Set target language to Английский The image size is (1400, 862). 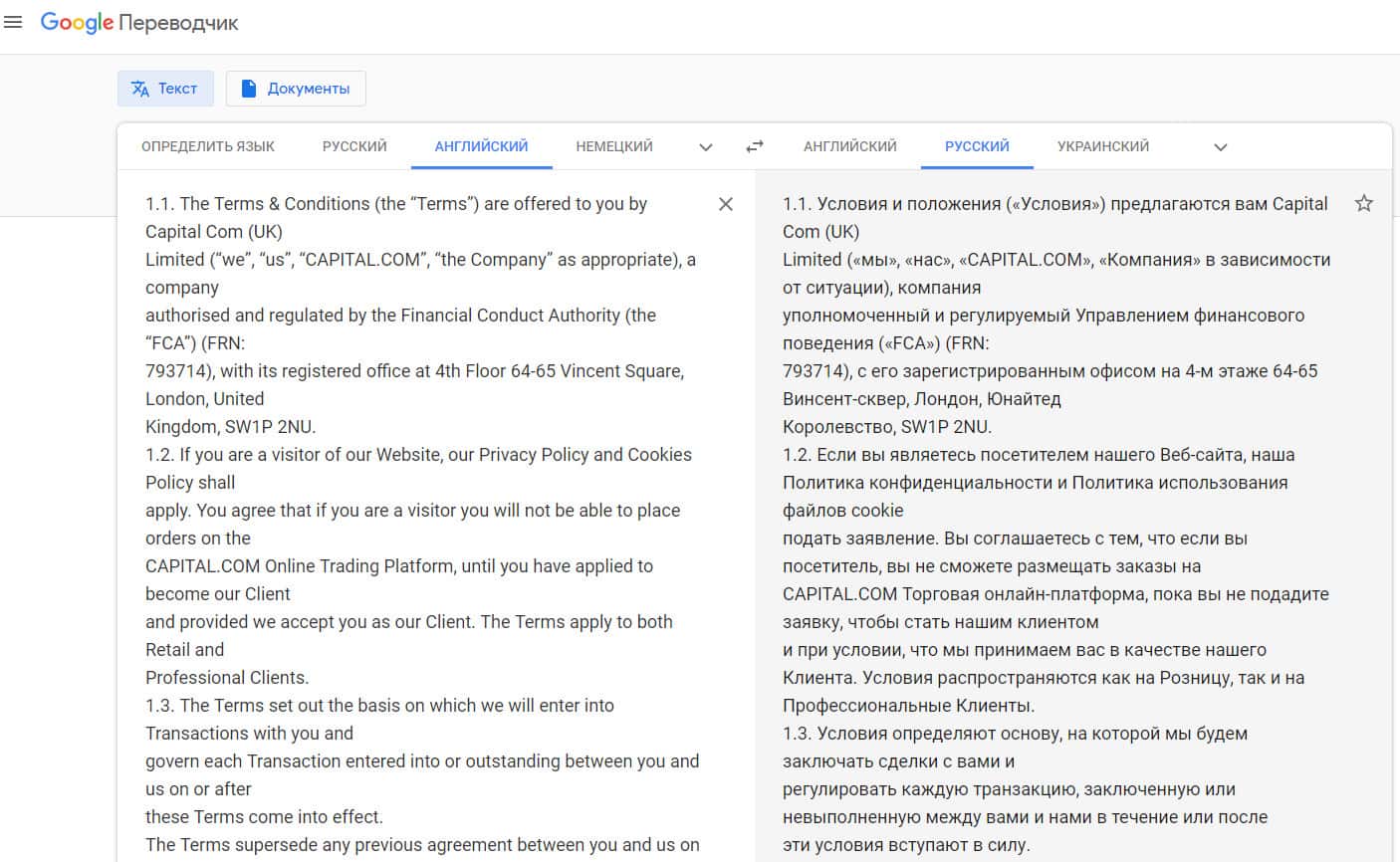849,146
